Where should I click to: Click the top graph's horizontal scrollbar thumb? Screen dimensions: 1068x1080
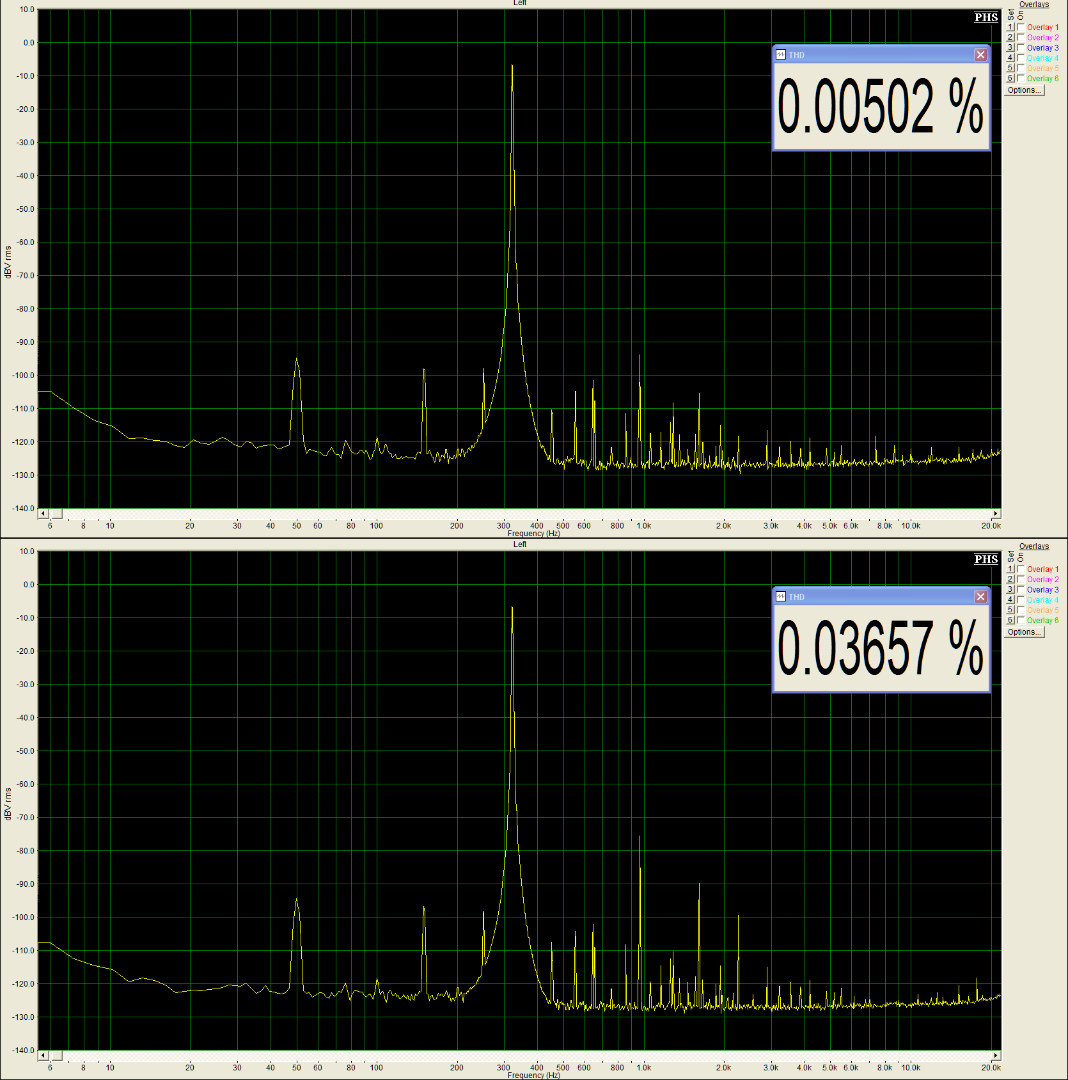58,513
